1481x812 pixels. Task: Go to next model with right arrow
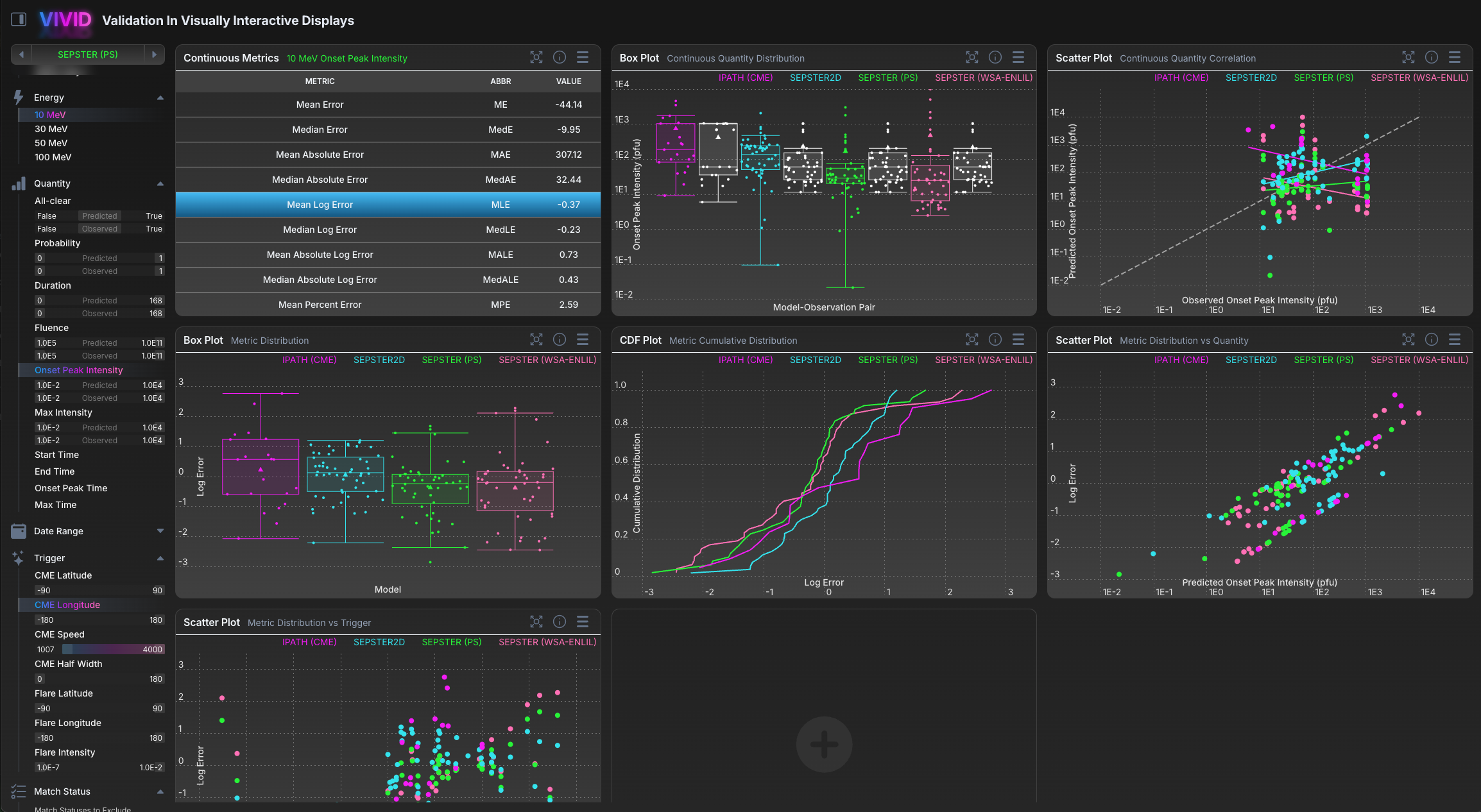154,55
